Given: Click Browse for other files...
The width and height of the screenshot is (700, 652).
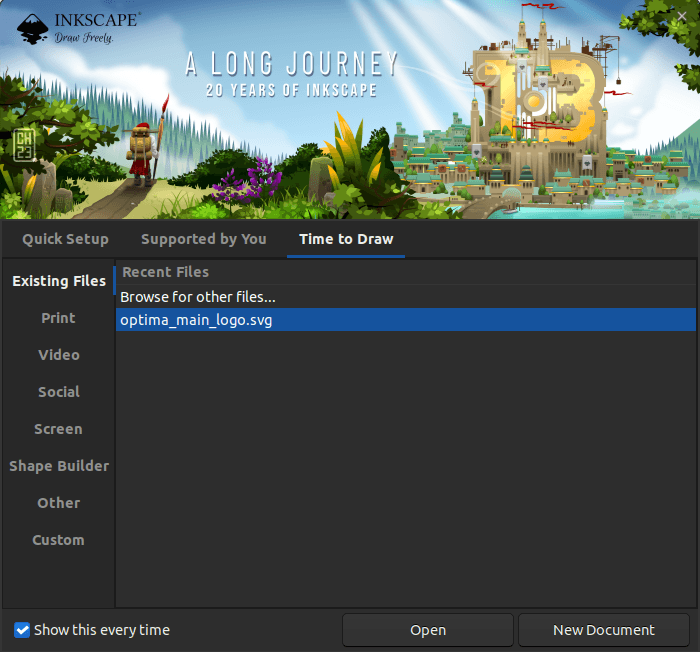Looking at the screenshot, I should pos(406,297).
